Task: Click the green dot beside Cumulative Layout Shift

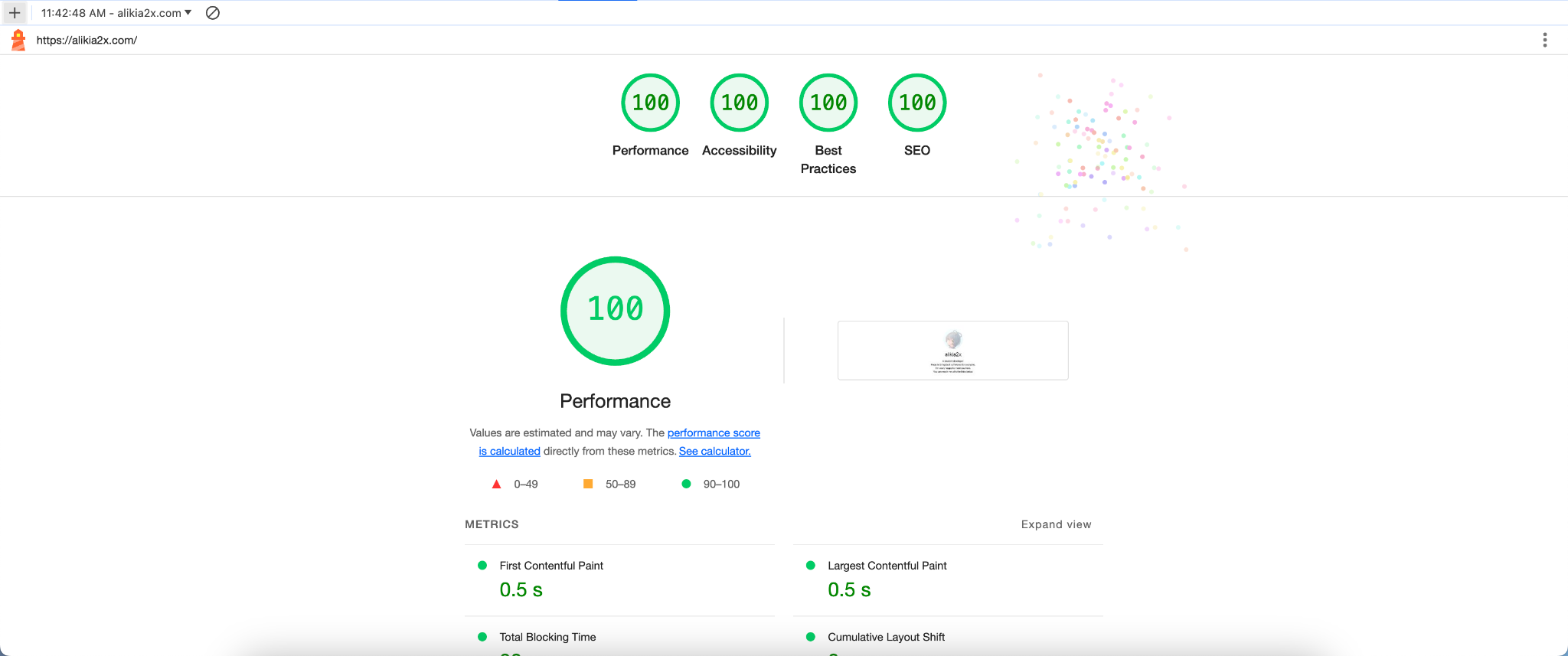Action: 811,637
